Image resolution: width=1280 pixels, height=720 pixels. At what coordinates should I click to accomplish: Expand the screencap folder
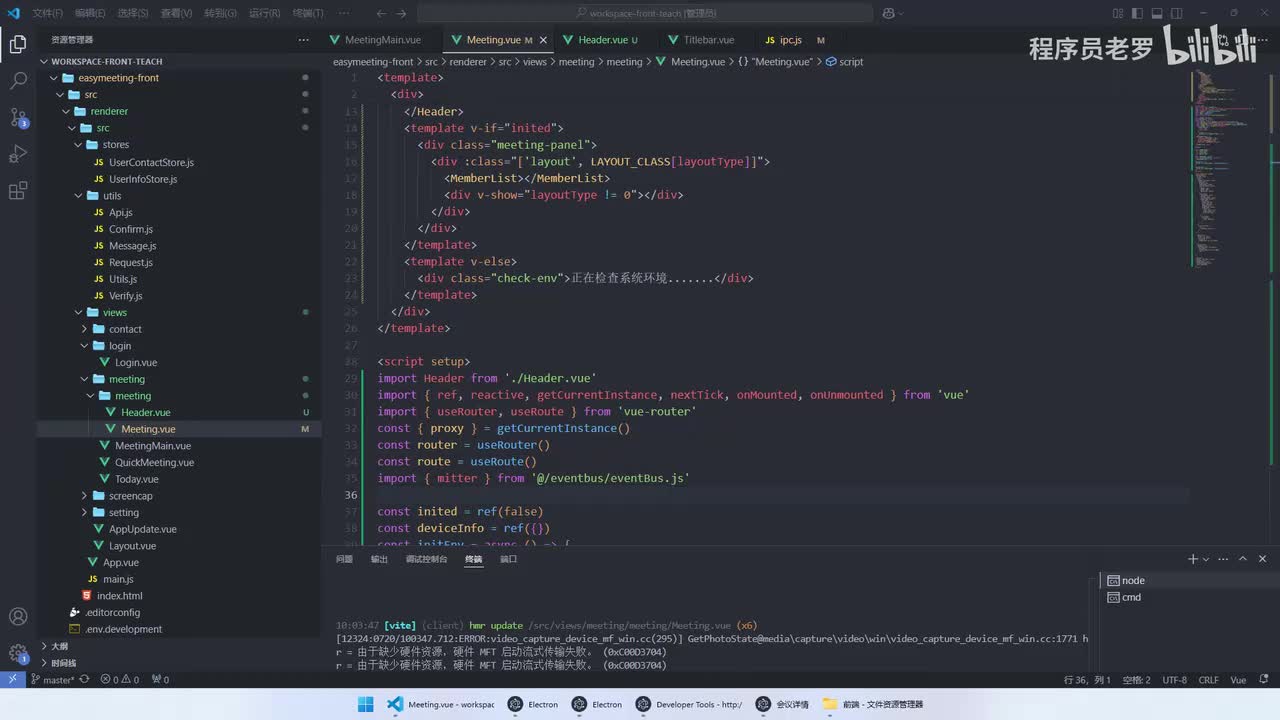(130, 496)
